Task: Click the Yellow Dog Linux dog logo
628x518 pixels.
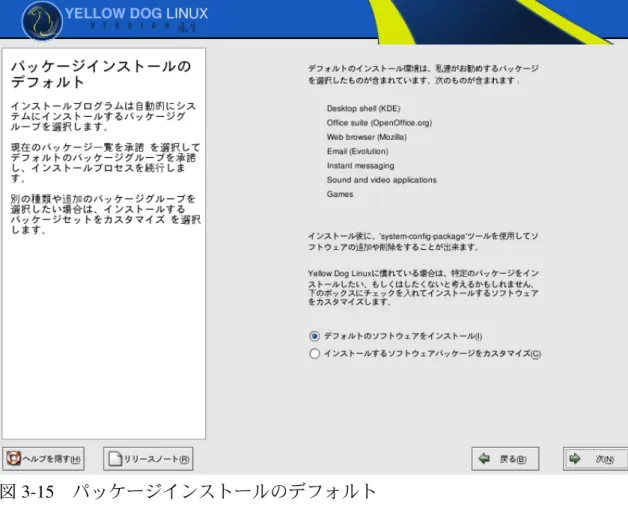Action: (x=42, y=20)
